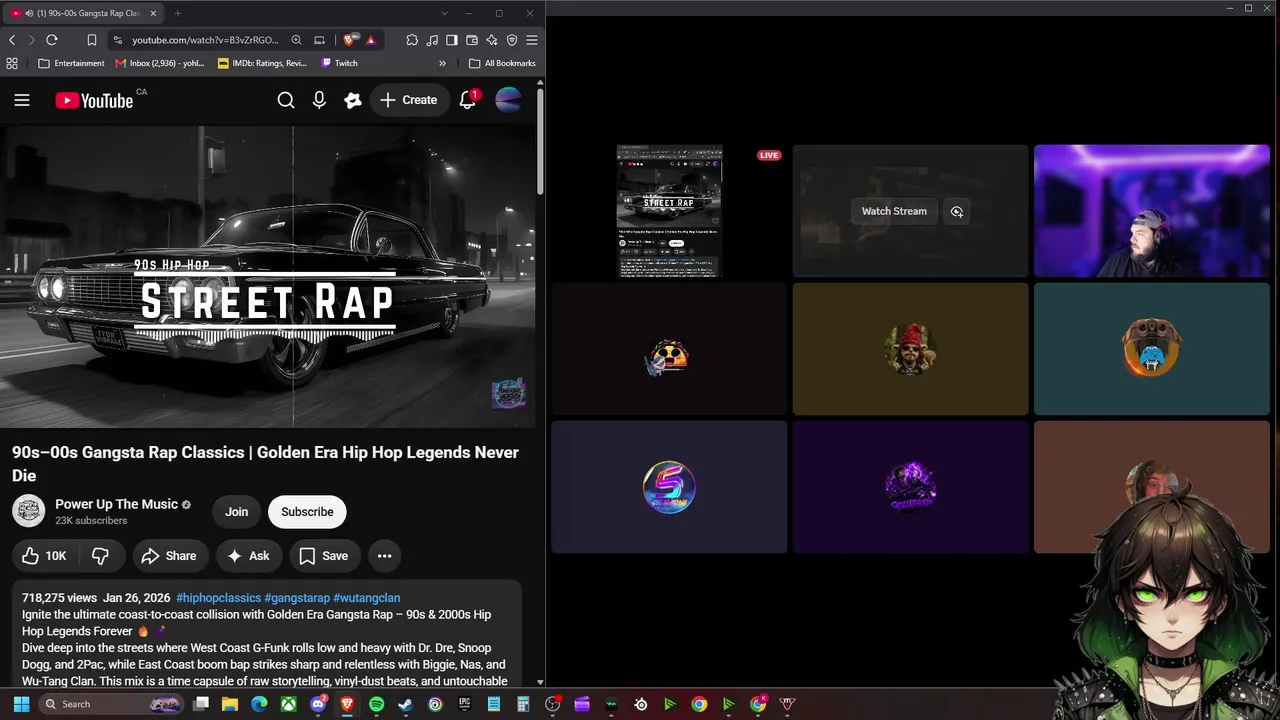Show hidden bookmarks with the chevron
This screenshot has height=720, width=1280.
tap(442, 63)
